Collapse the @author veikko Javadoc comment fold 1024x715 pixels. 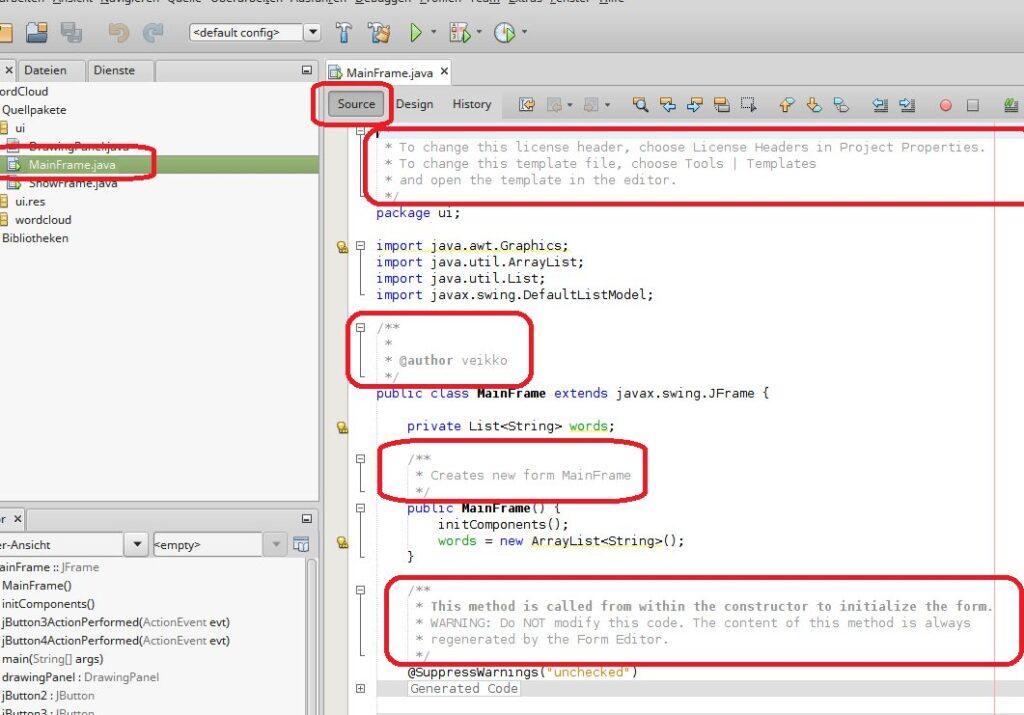click(360, 327)
